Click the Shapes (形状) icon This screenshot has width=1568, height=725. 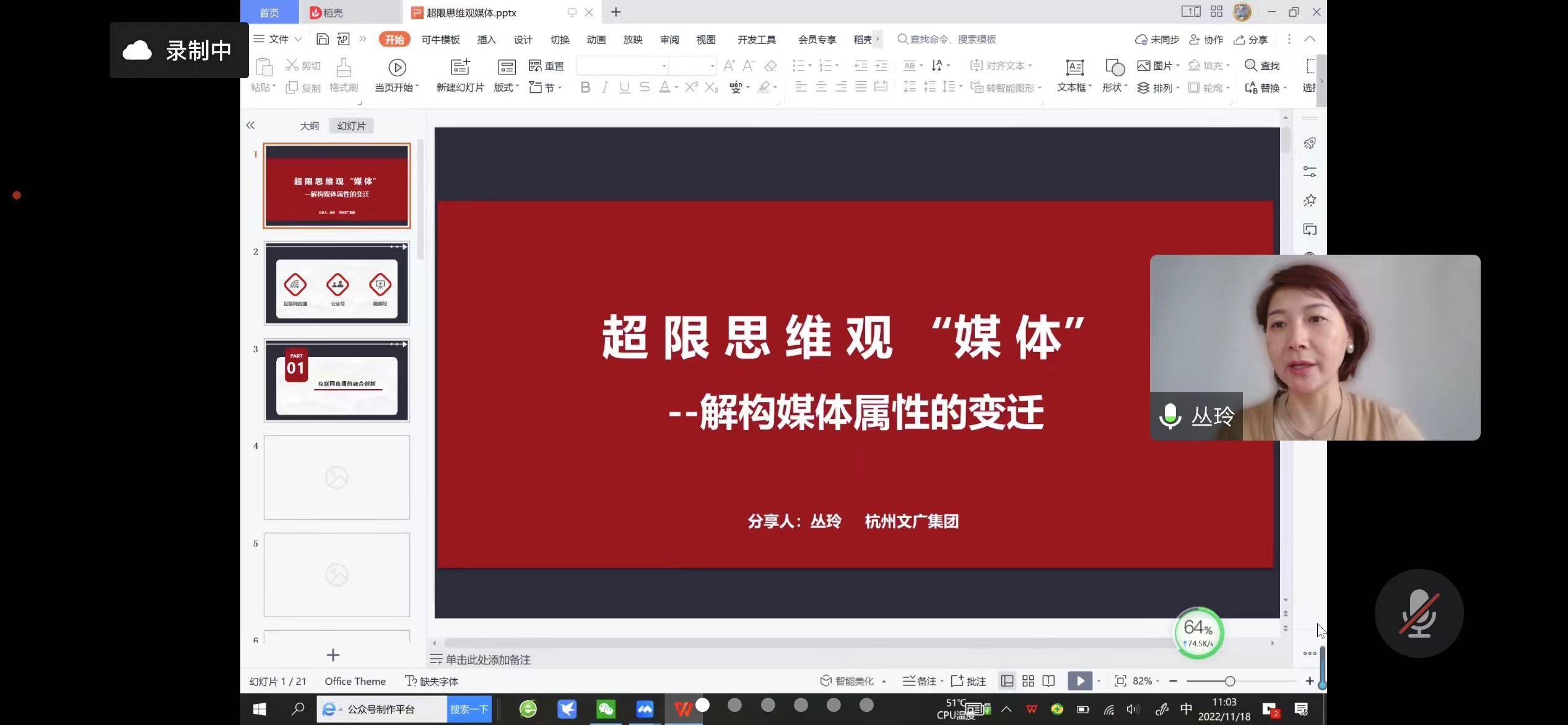point(1114,67)
